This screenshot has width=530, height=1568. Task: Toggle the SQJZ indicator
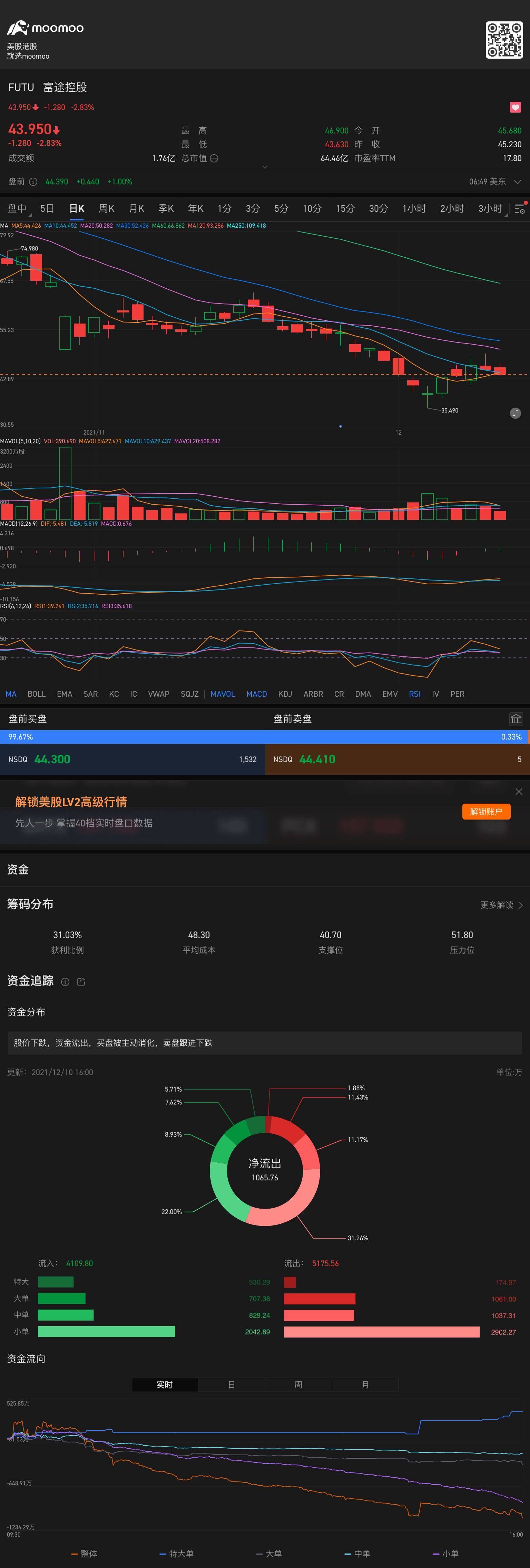tap(189, 694)
